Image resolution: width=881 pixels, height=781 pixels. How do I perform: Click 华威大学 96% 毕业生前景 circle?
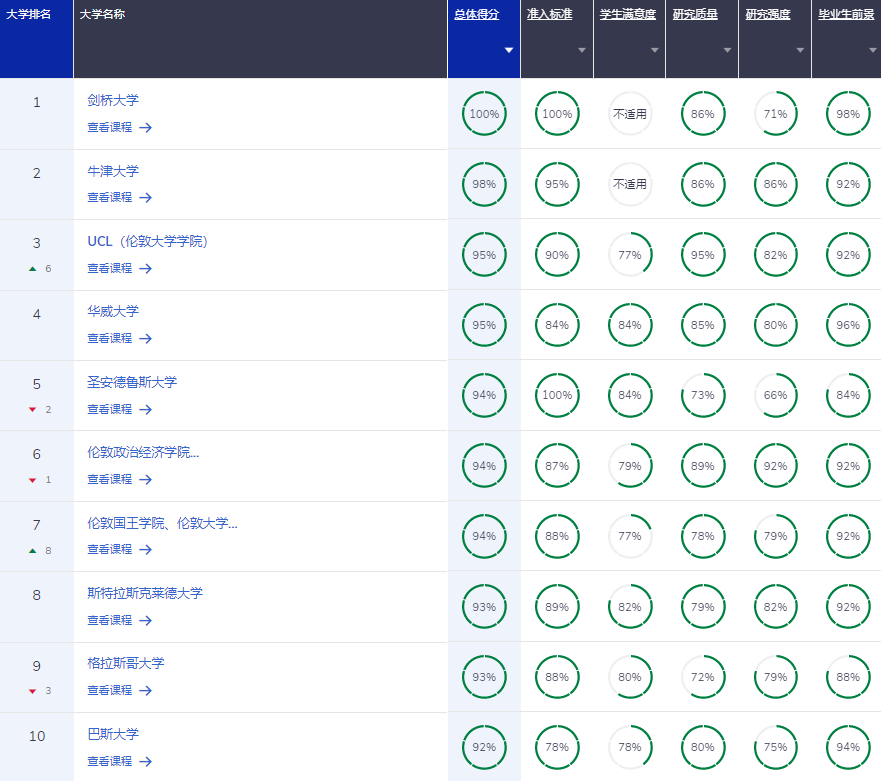point(848,325)
